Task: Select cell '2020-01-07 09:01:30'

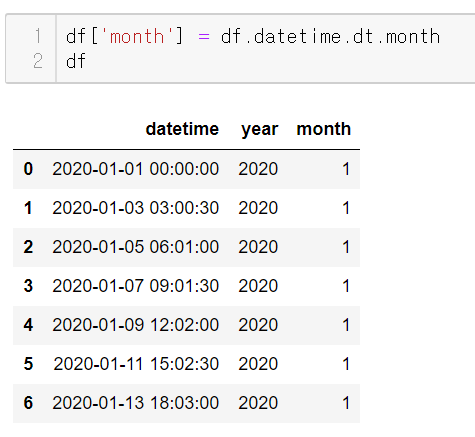Action: 136,286
